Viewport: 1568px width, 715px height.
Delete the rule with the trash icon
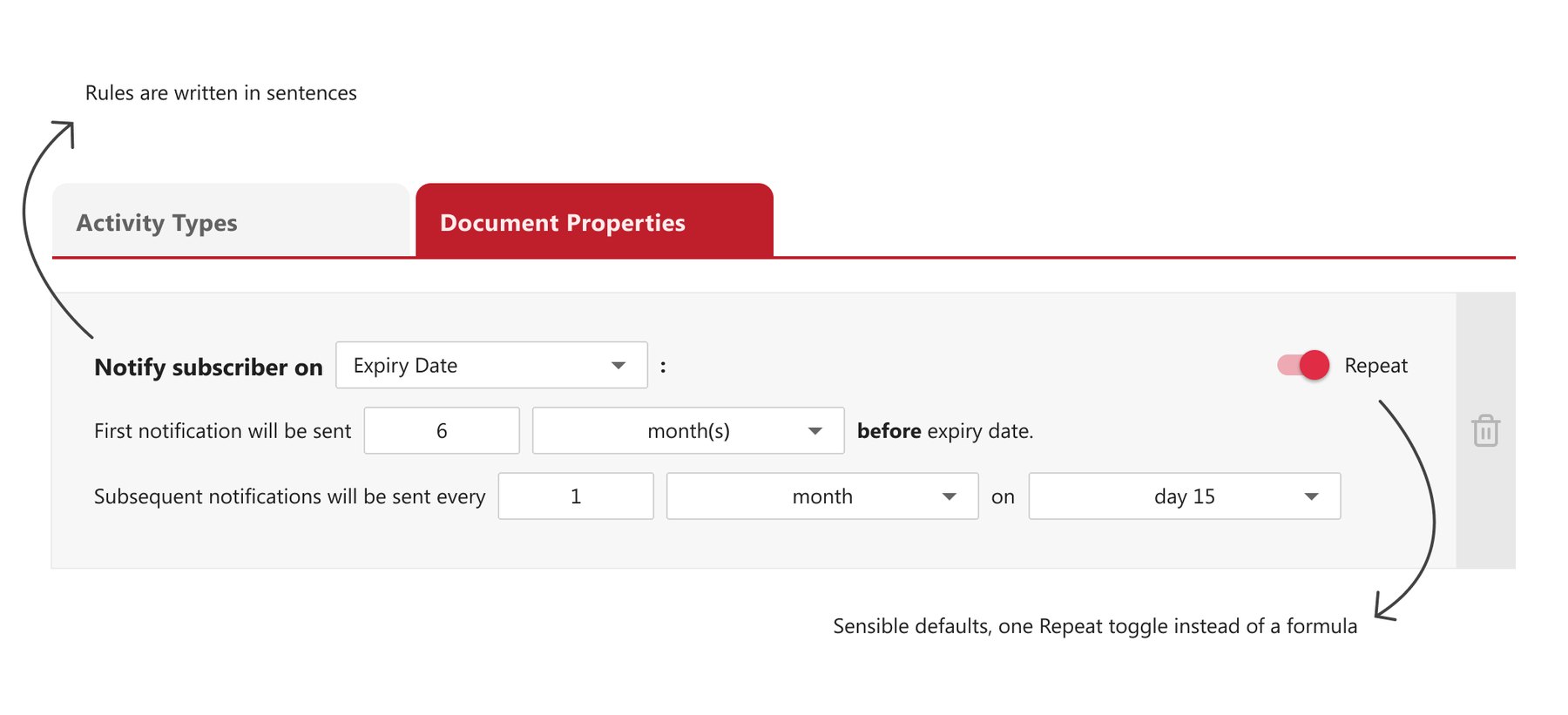1485,430
